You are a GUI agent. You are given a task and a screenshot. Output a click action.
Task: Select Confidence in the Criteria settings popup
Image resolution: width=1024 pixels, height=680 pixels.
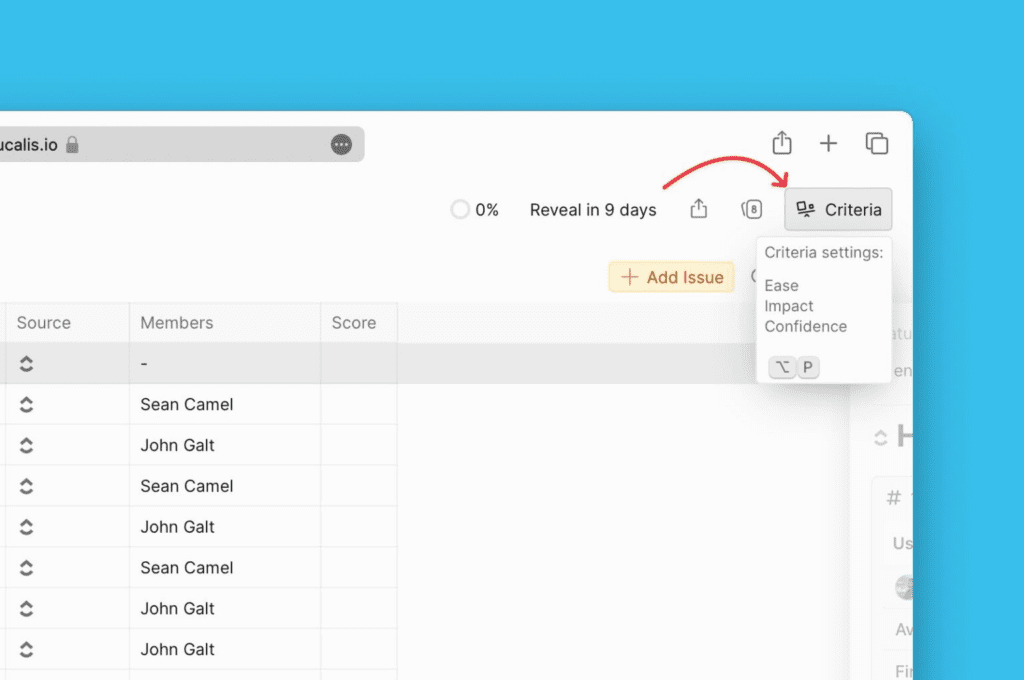pos(806,326)
